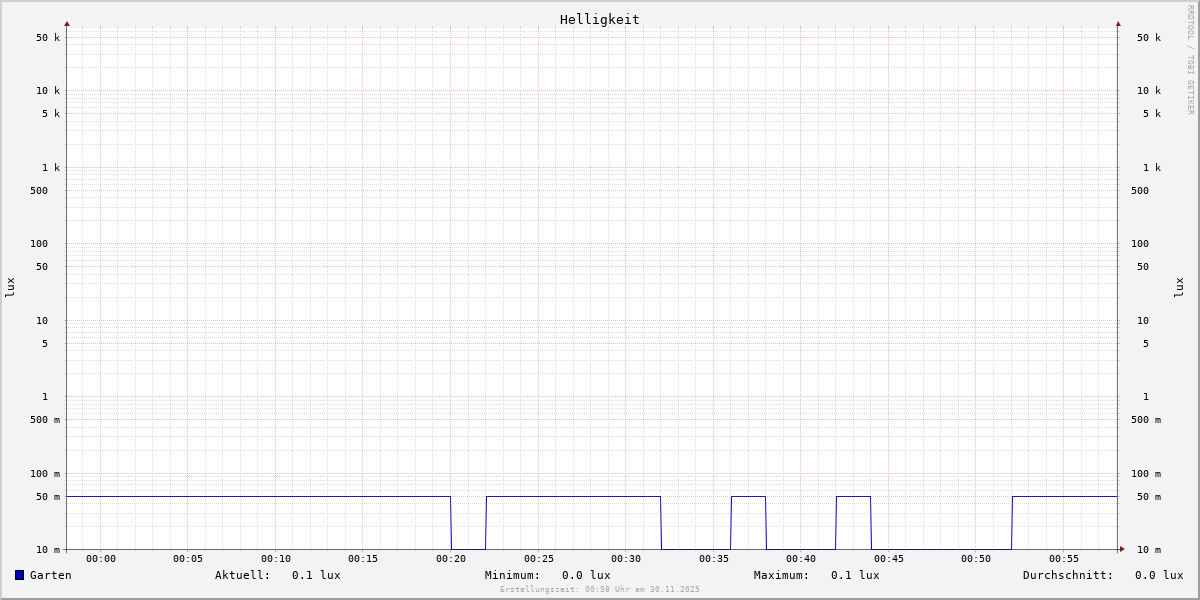Click the 10 k label on right axis
Image resolution: width=1200 pixels, height=600 pixels.
[x=1149, y=91]
